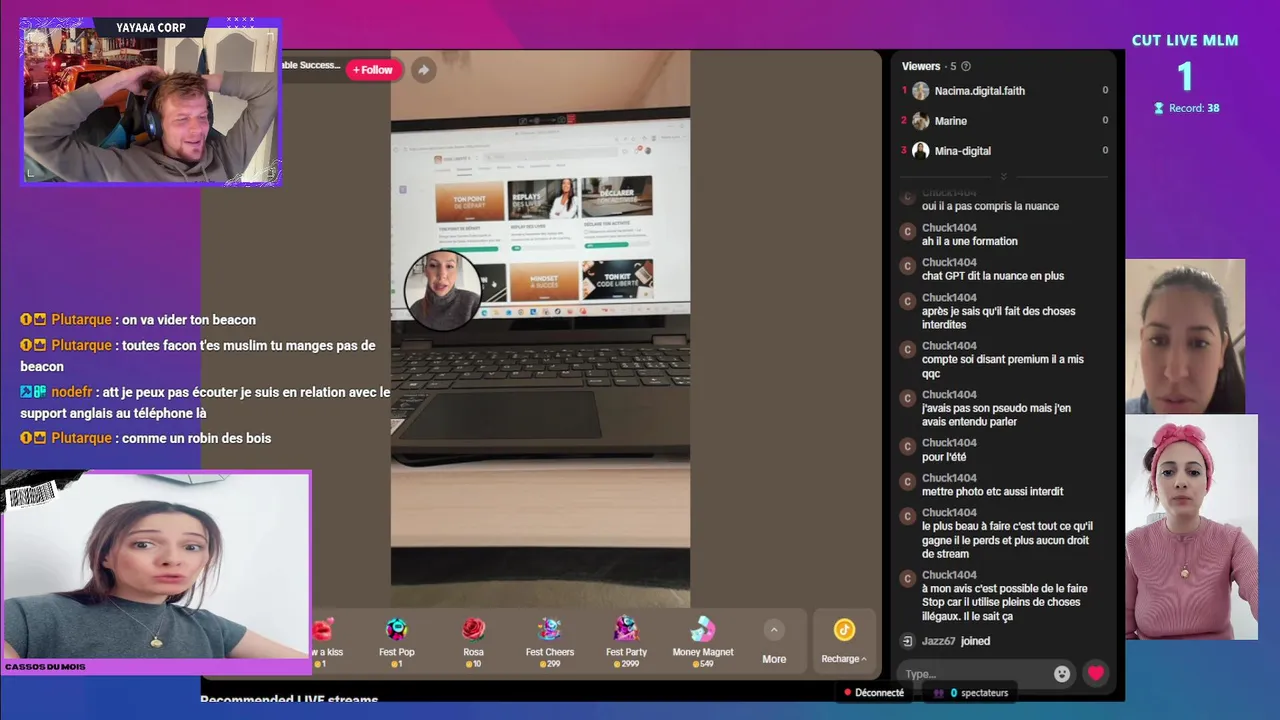Image resolution: width=1280 pixels, height=720 pixels.
Task: Click the red heart like button
Action: (x=1096, y=673)
